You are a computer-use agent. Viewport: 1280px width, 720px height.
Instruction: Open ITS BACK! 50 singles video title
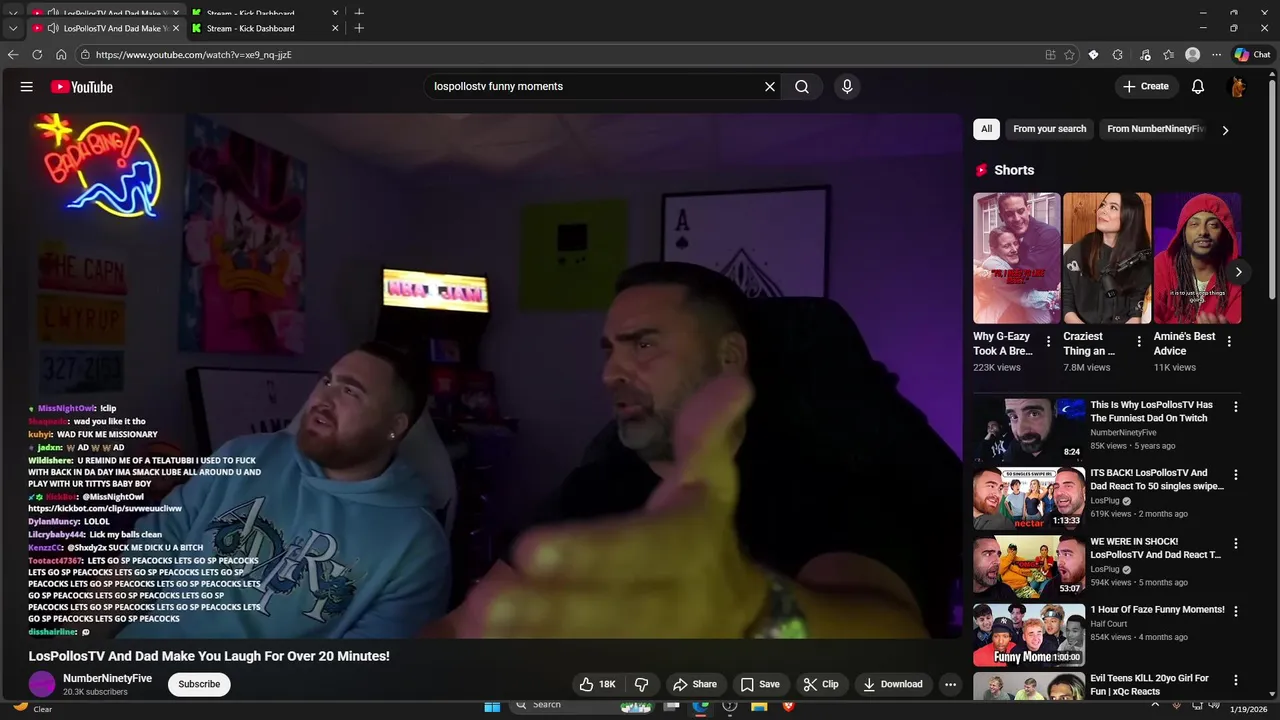pyautogui.click(x=1157, y=480)
